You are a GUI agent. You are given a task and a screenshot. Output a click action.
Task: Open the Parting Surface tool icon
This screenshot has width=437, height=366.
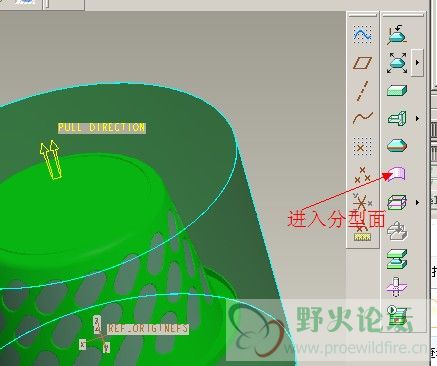coord(398,174)
